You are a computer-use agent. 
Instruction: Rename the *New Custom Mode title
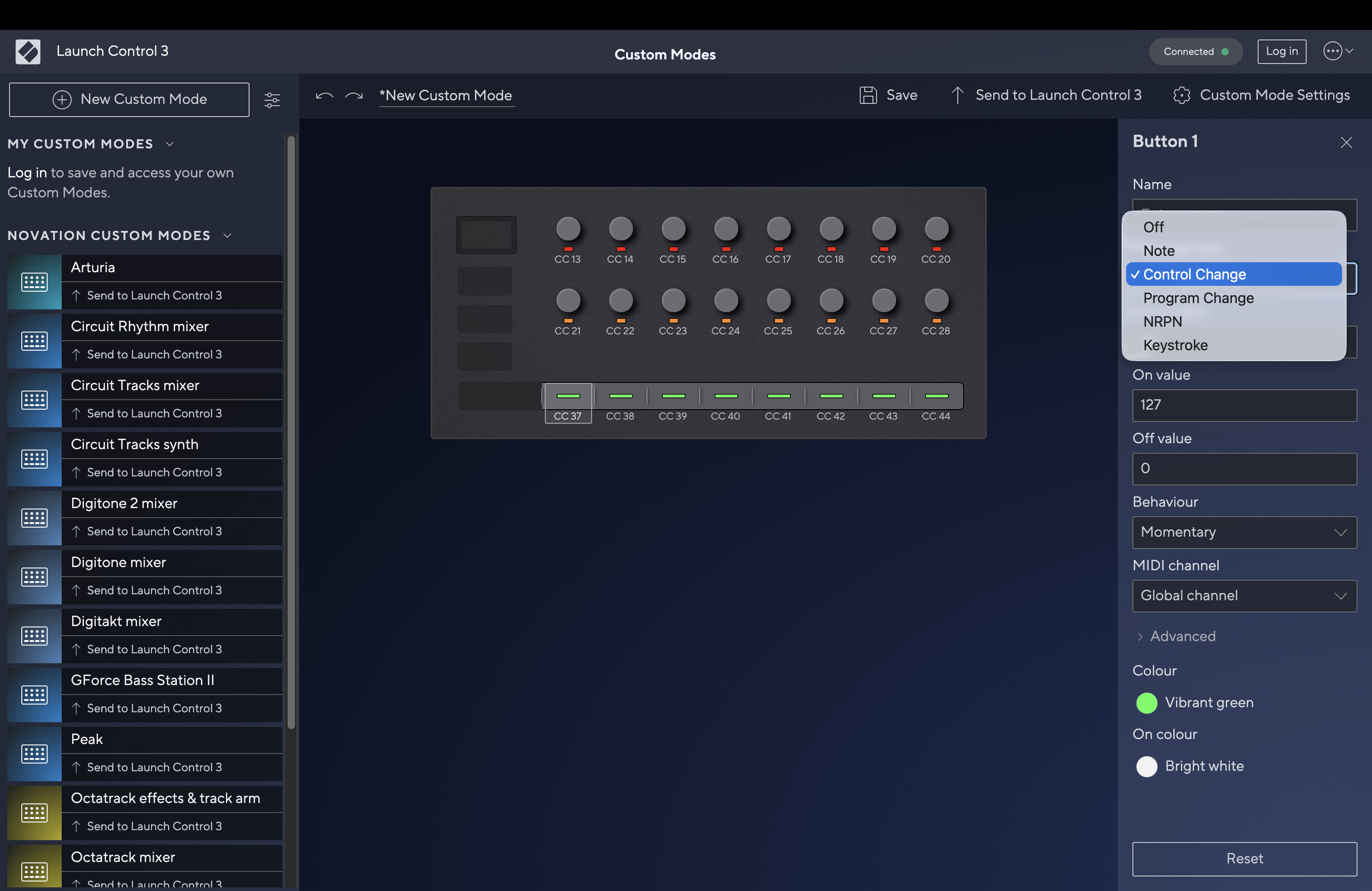coord(446,96)
